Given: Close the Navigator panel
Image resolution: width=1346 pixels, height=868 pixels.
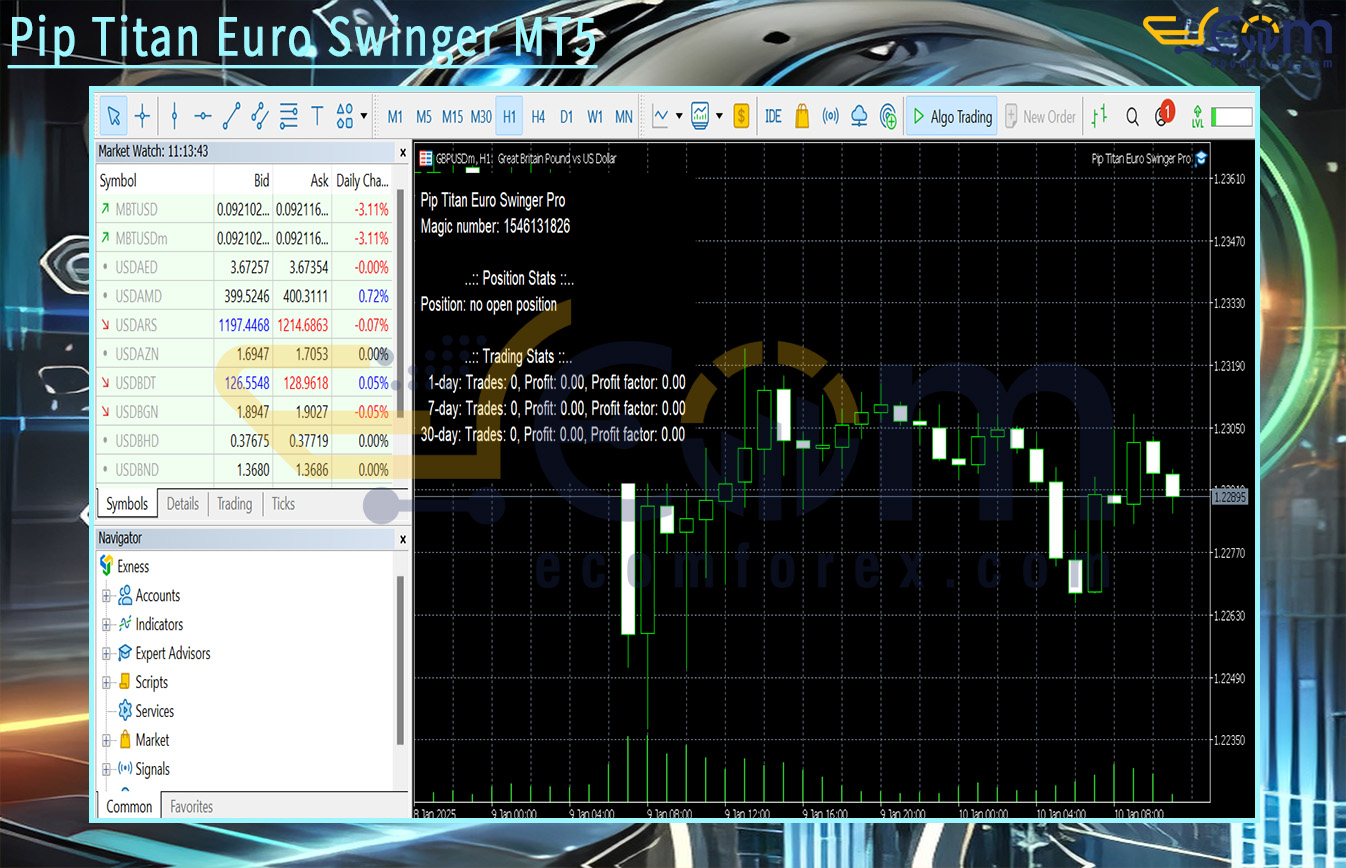Looking at the screenshot, I should point(403,539).
